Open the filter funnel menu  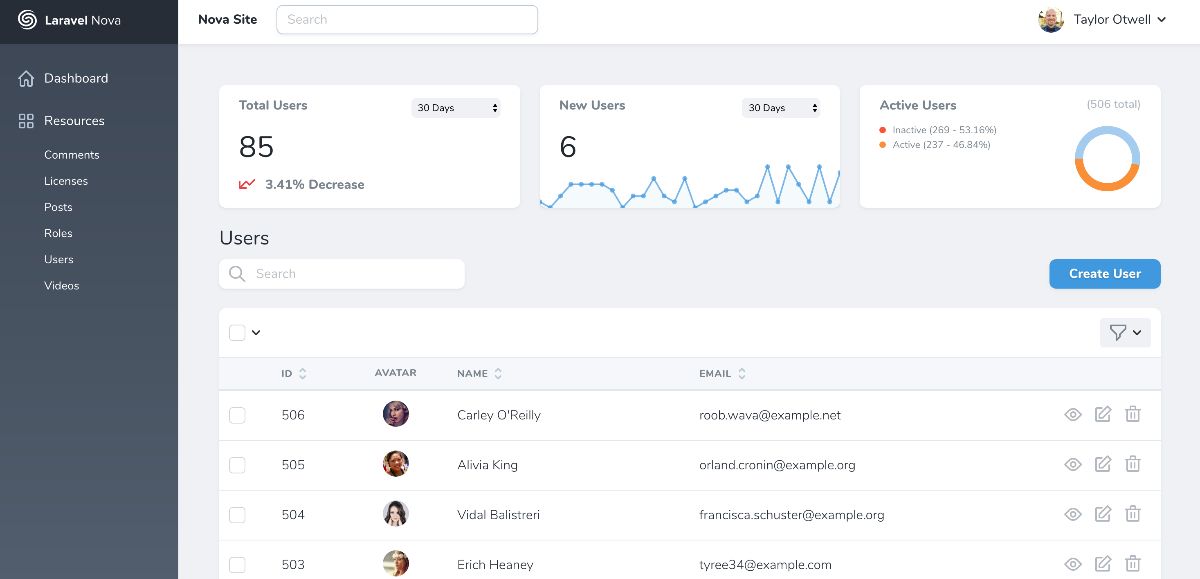pyautogui.click(x=1125, y=333)
